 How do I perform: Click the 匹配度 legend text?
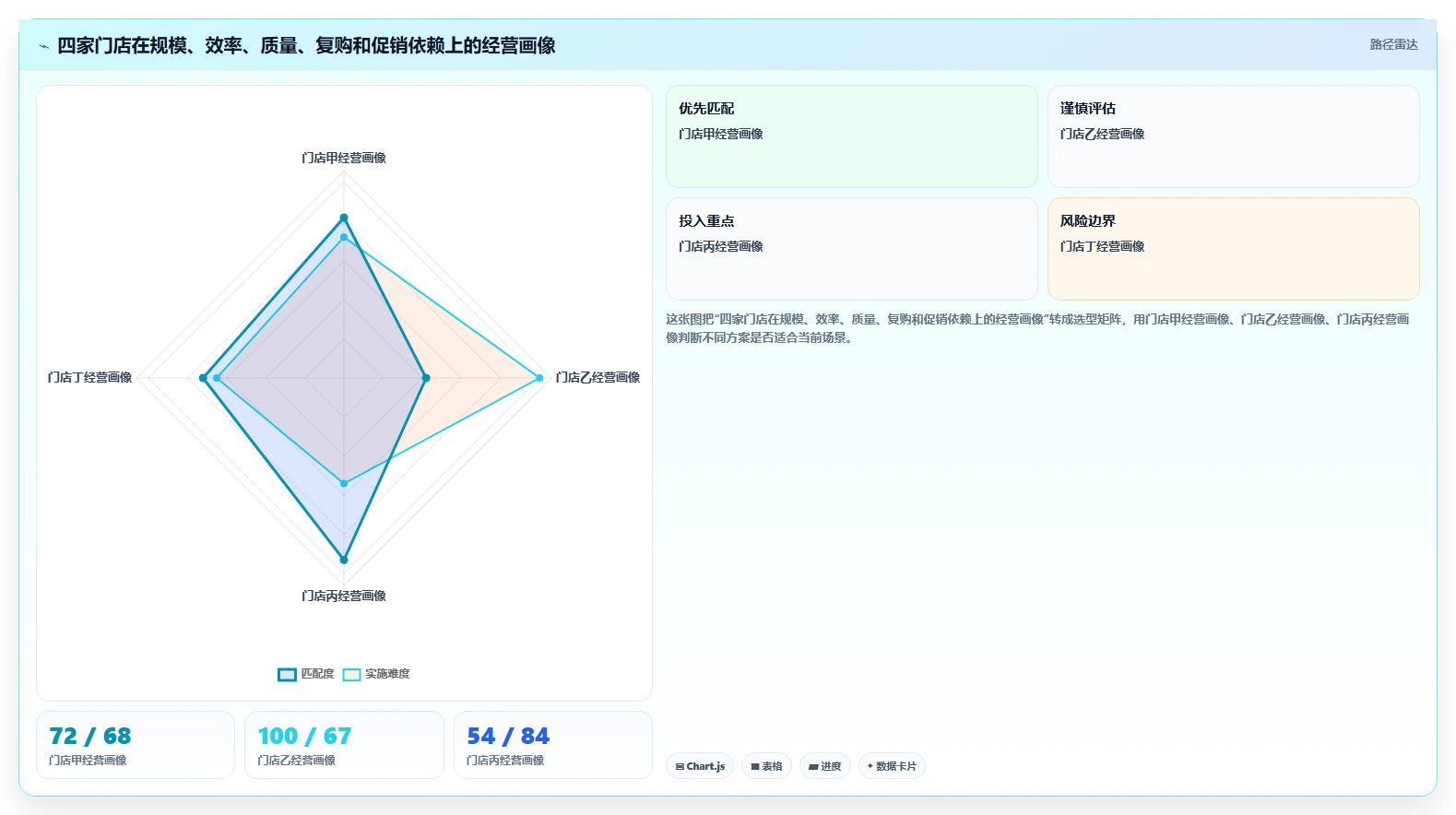[317, 674]
